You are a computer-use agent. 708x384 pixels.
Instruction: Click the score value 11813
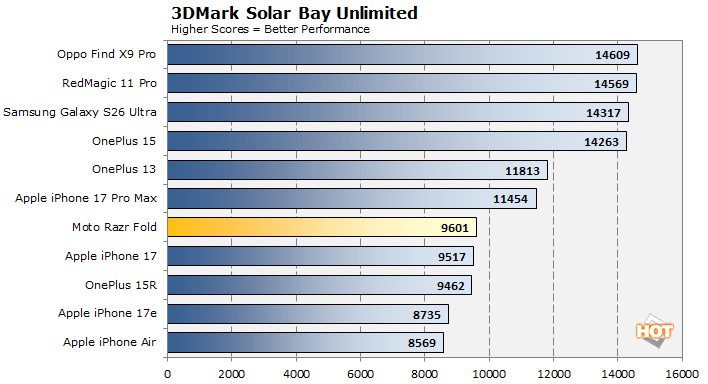point(522,171)
